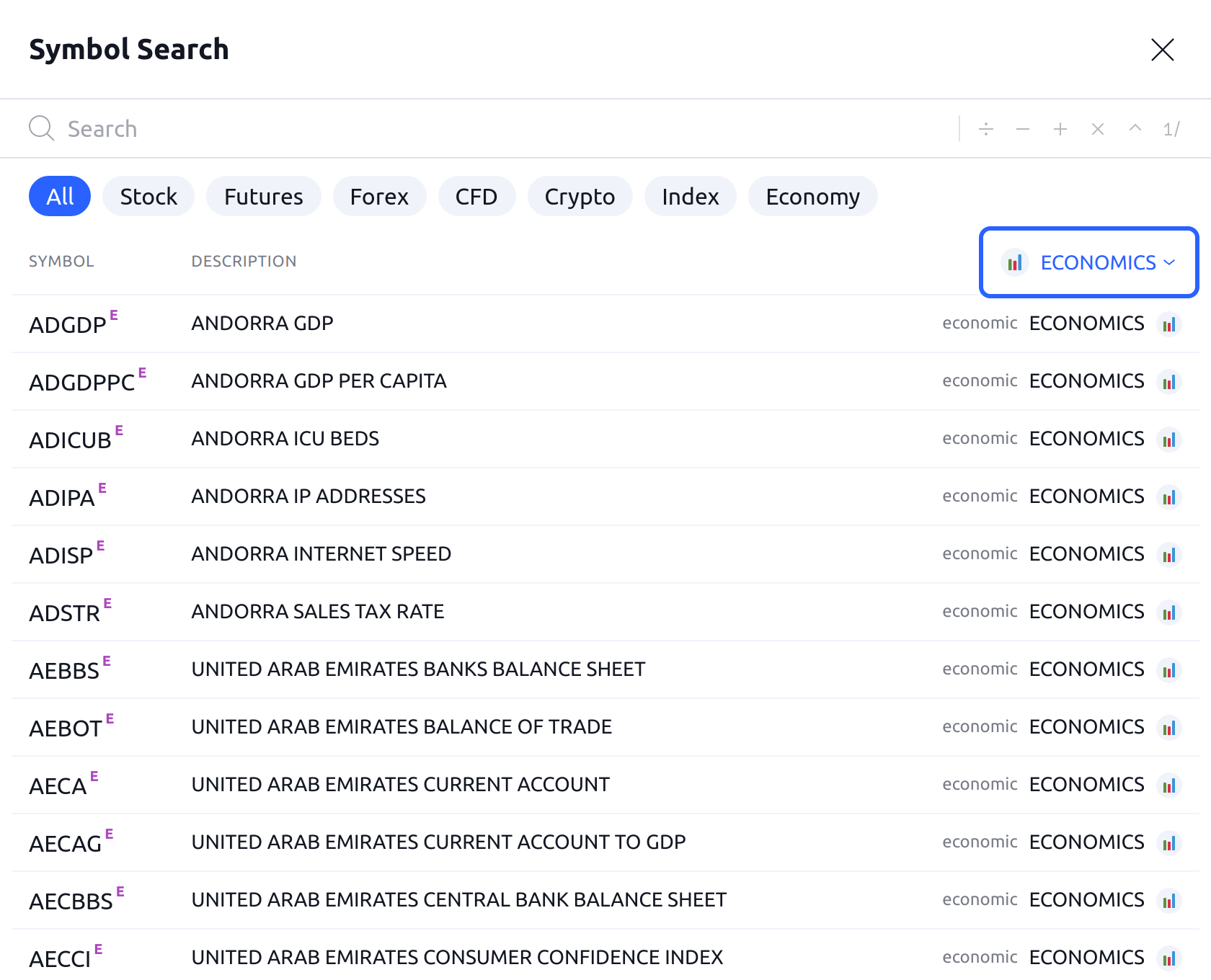Show only Forex symbols
The image size is (1211, 980).
[379, 196]
